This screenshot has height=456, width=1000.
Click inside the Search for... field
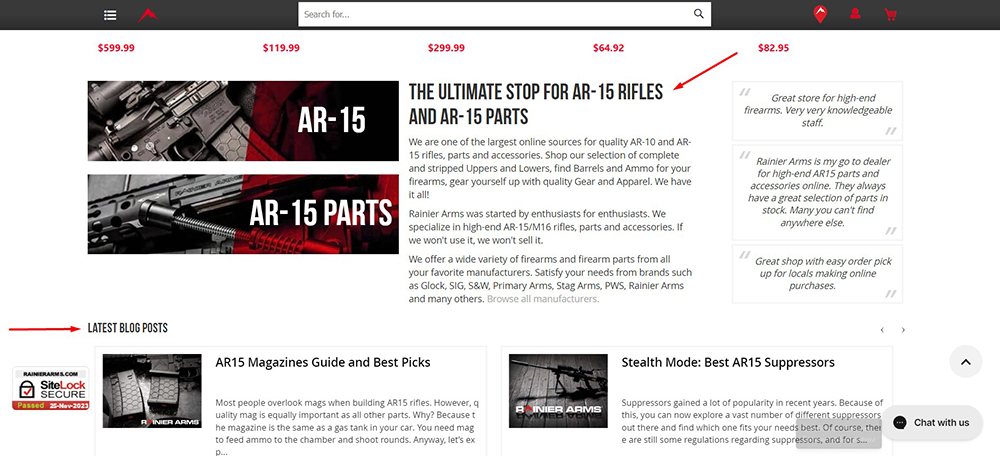(495, 15)
